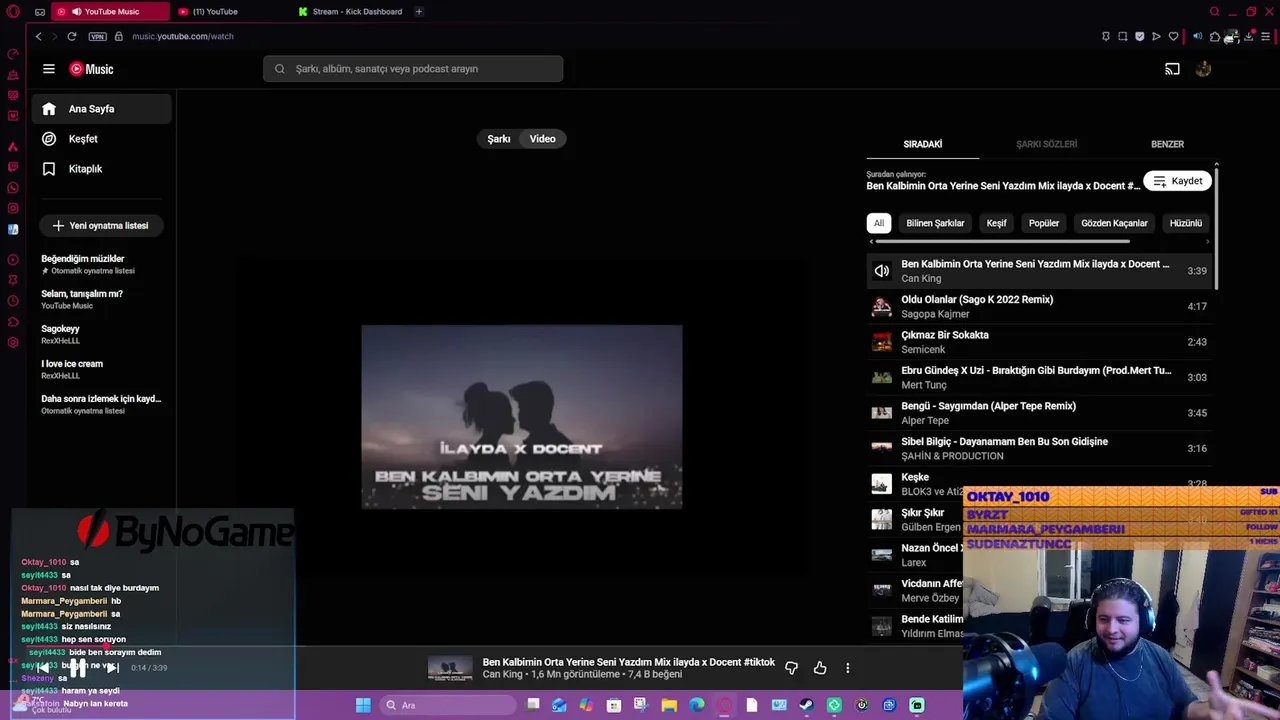This screenshot has height=720, width=1280.
Task: Click the YouTube Music logo
Action: [x=91, y=69]
